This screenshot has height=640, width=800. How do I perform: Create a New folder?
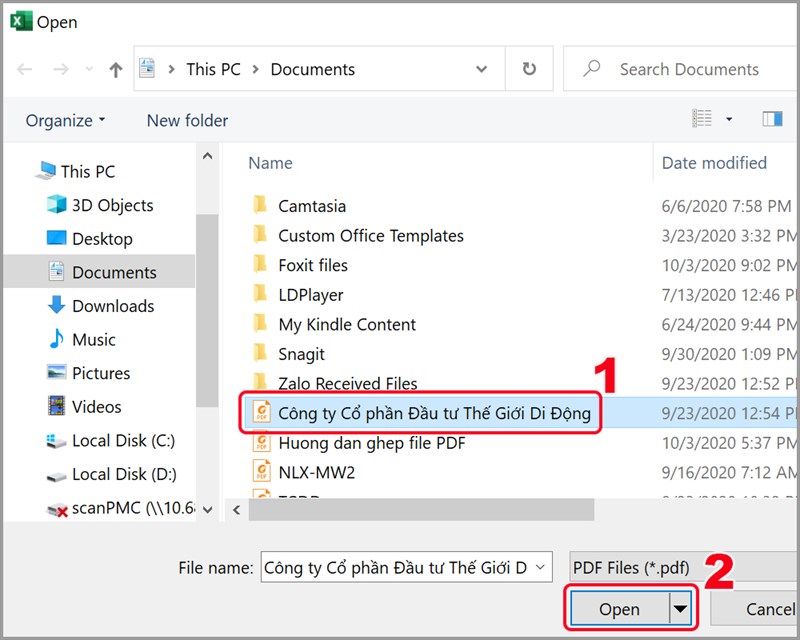coord(187,120)
